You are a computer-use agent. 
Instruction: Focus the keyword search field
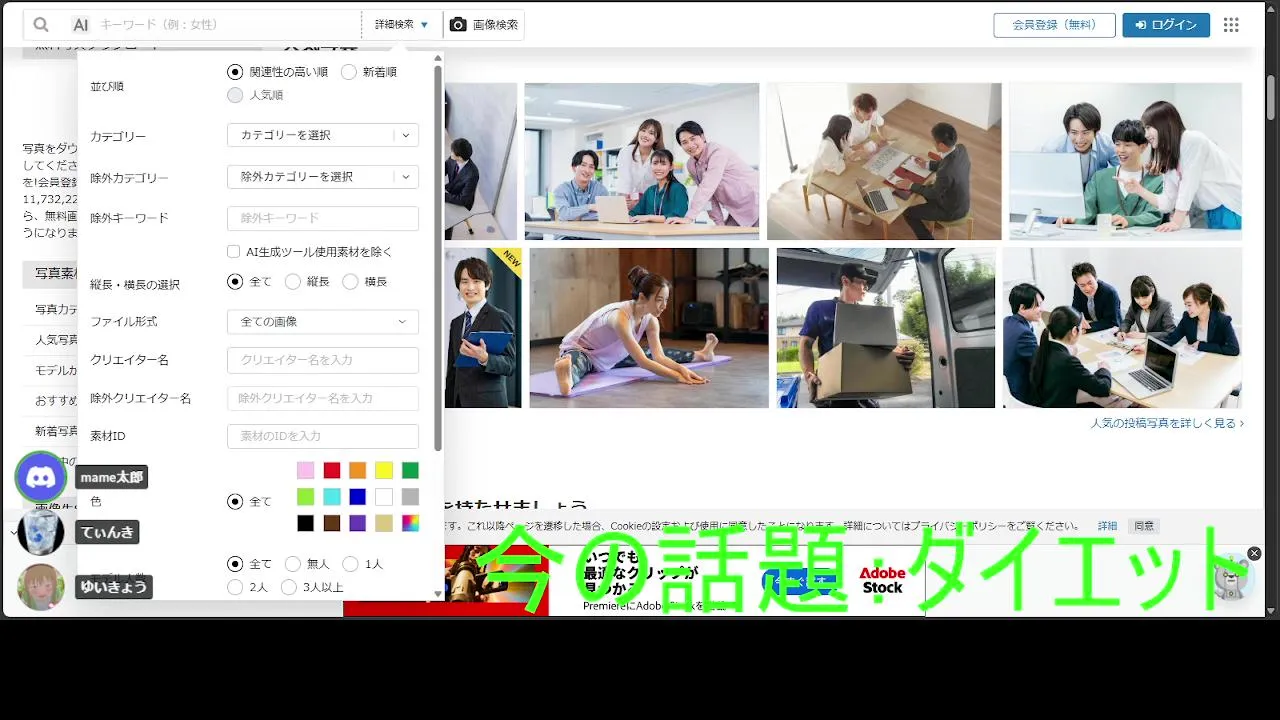pos(228,25)
